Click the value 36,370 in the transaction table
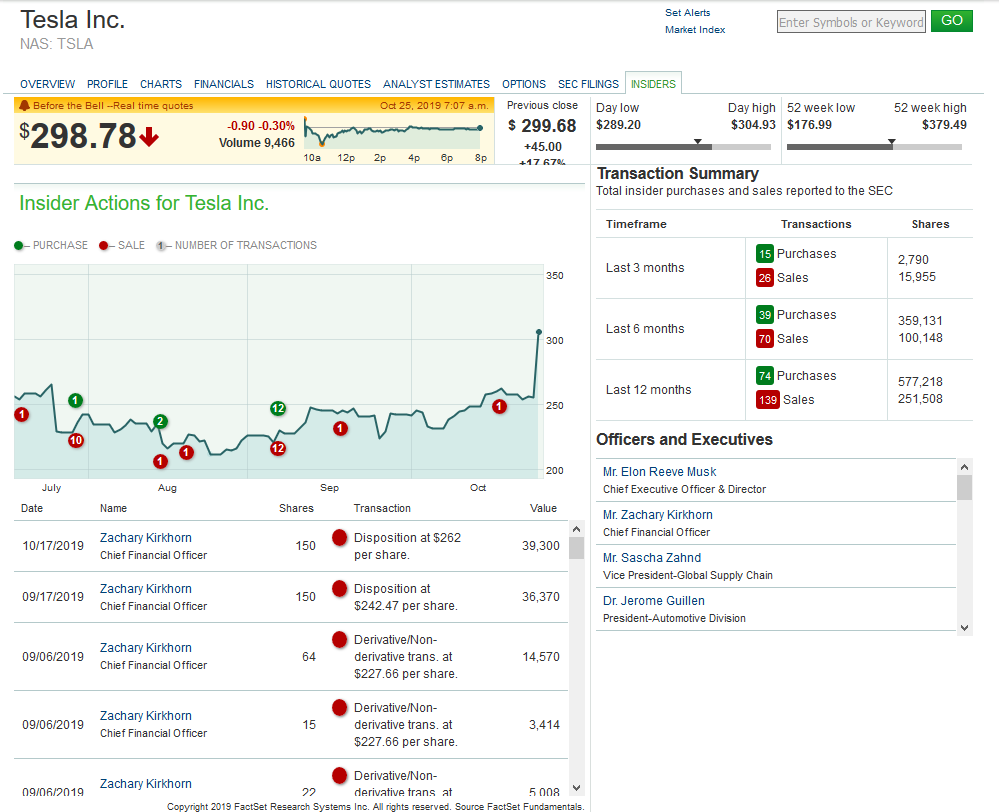The width and height of the screenshot is (999, 812). [x=540, y=597]
